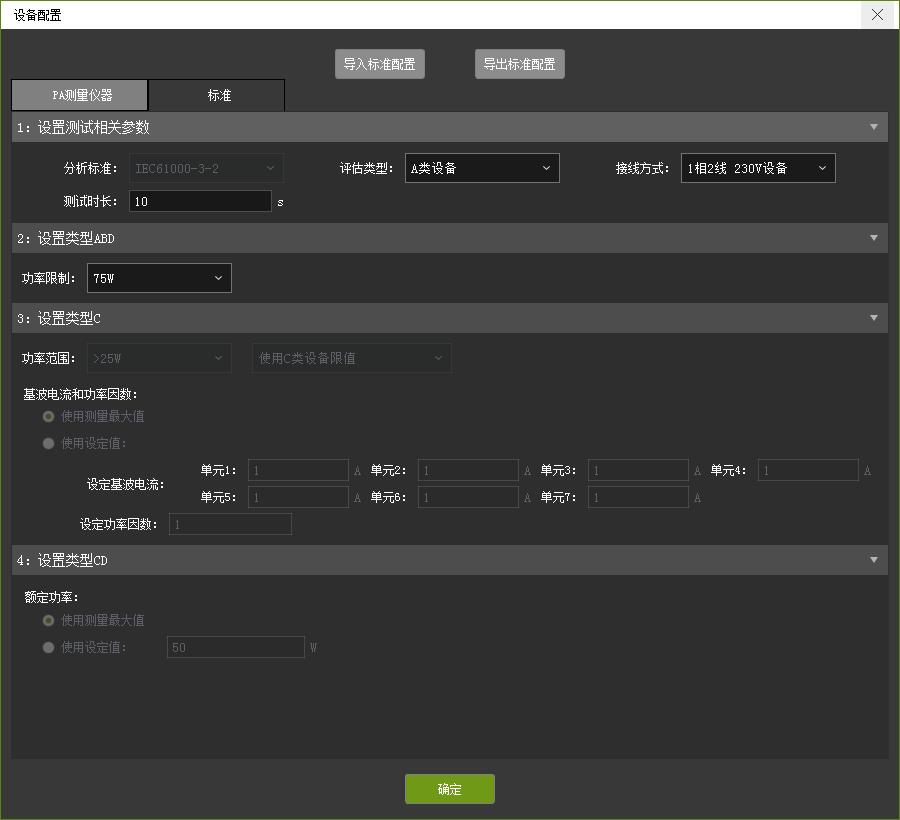Select 使用设定值 under 额定功率
900x820 pixels.
tap(48, 647)
